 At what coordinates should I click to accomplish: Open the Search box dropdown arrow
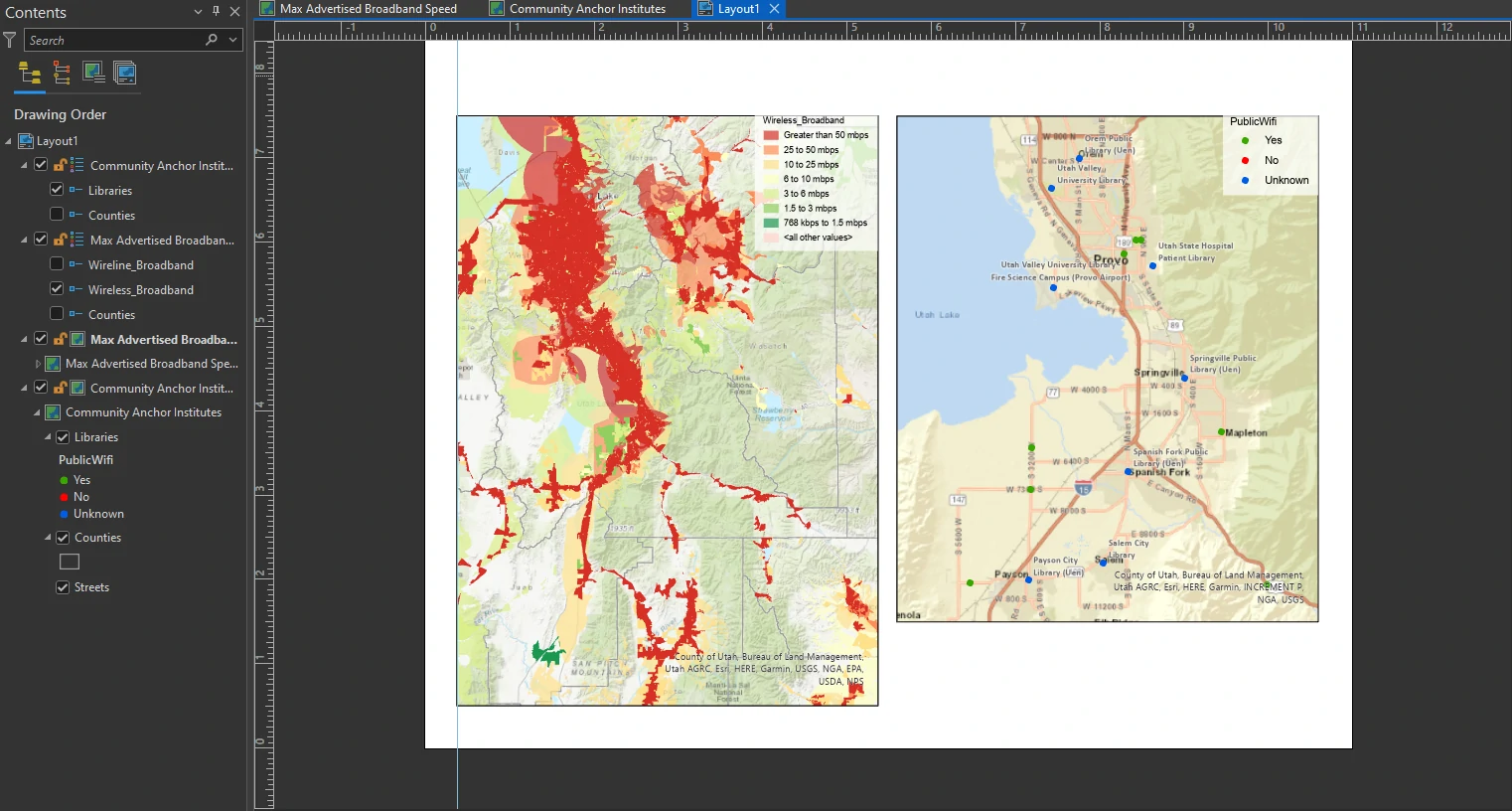(232, 40)
